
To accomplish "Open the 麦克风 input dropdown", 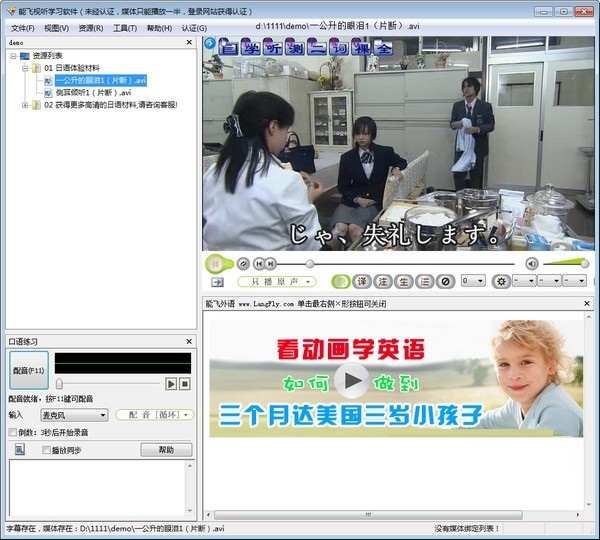I will point(74,415).
